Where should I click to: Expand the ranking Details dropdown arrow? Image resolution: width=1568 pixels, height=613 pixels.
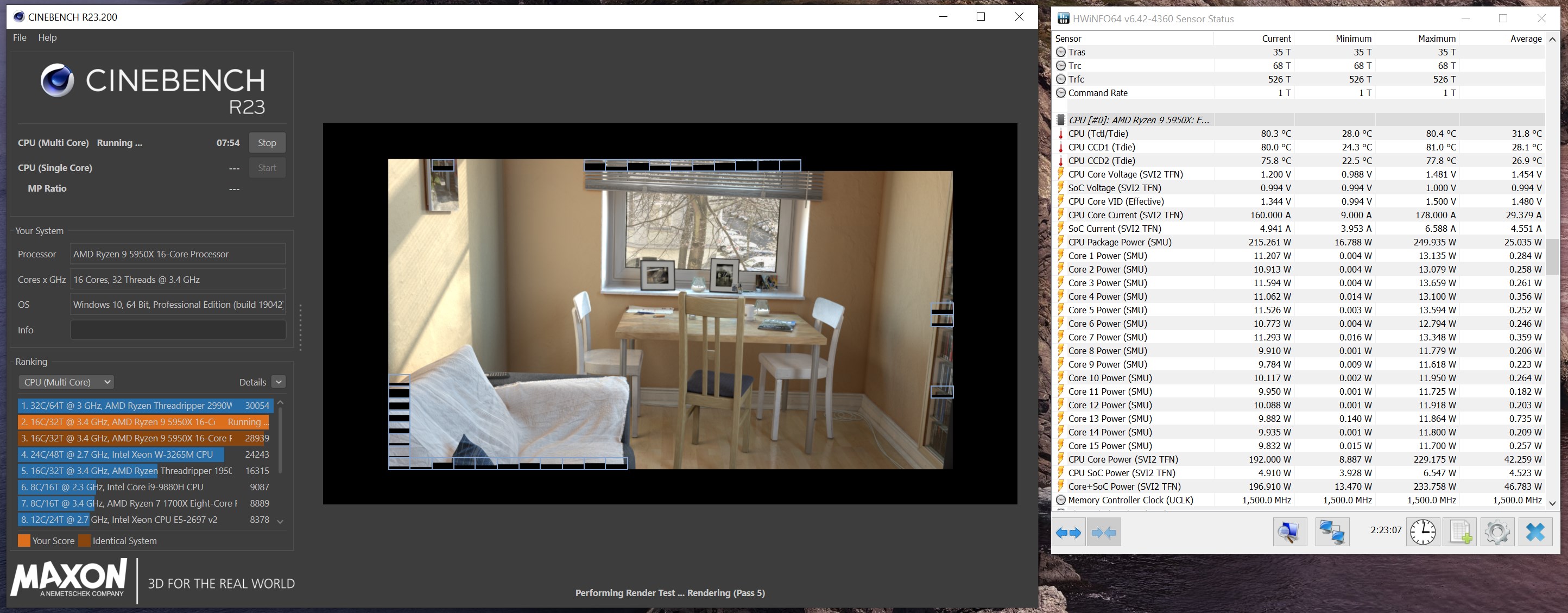tap(279, 382)
